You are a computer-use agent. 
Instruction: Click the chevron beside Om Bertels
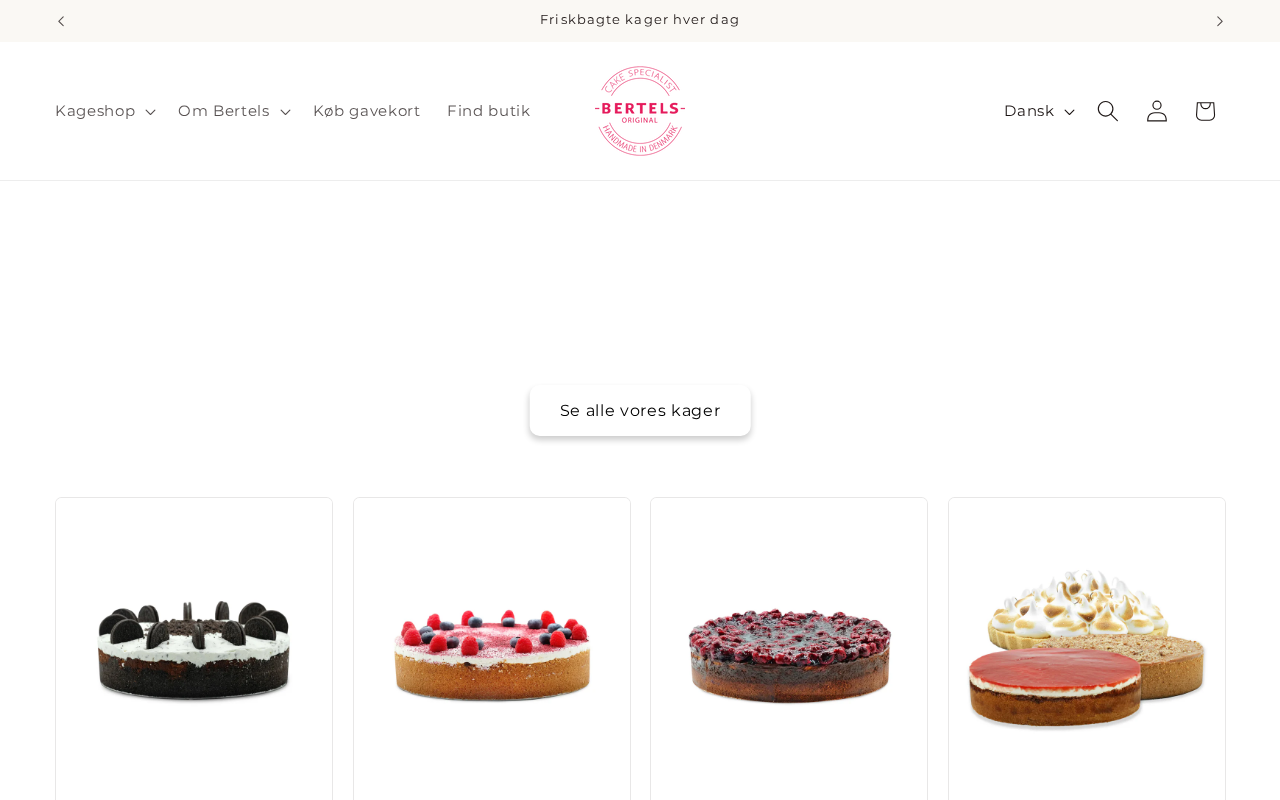tap(285, 112)
